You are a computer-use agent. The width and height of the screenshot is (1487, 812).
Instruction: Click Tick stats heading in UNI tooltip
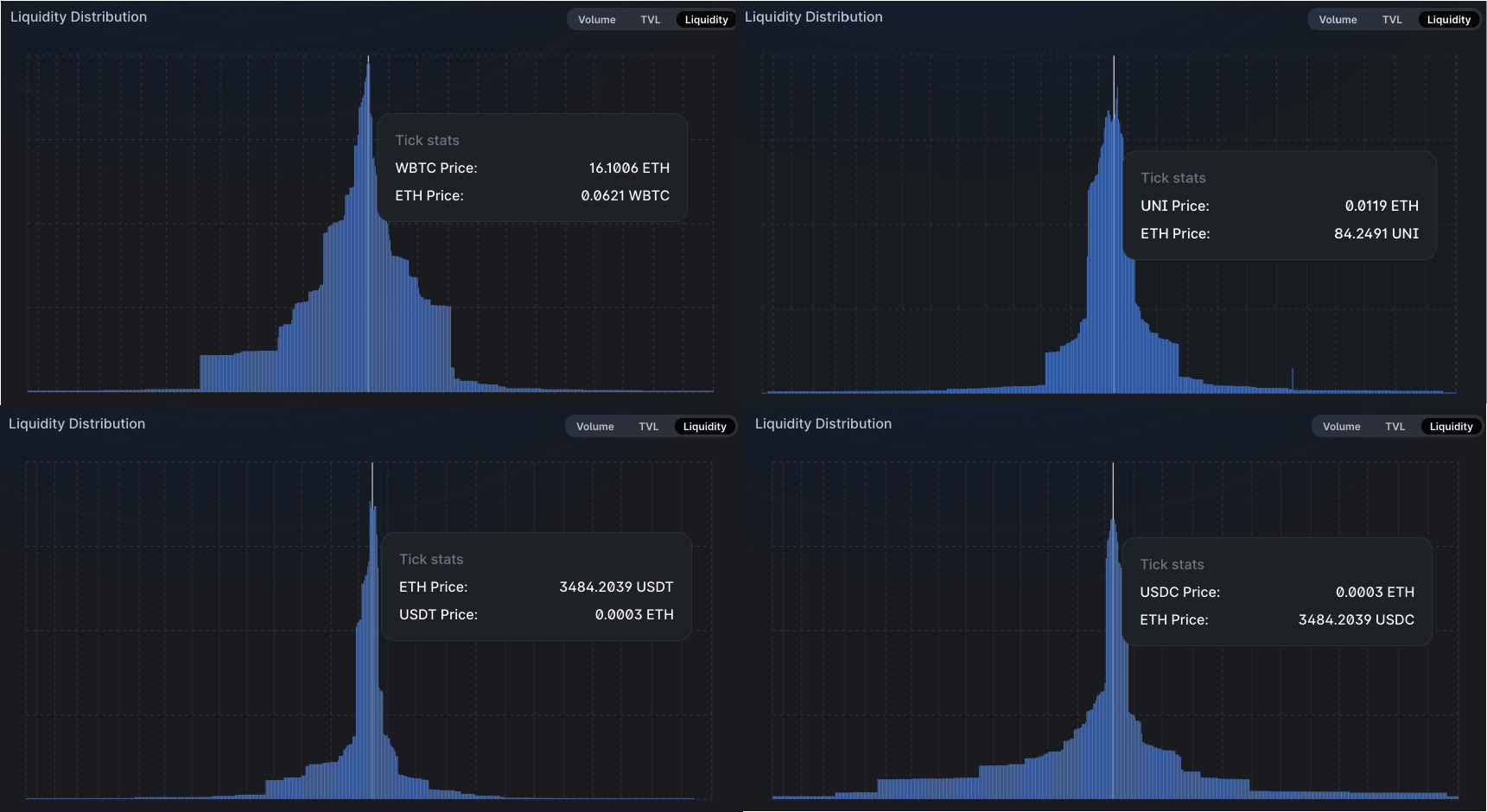point(1172,178)
